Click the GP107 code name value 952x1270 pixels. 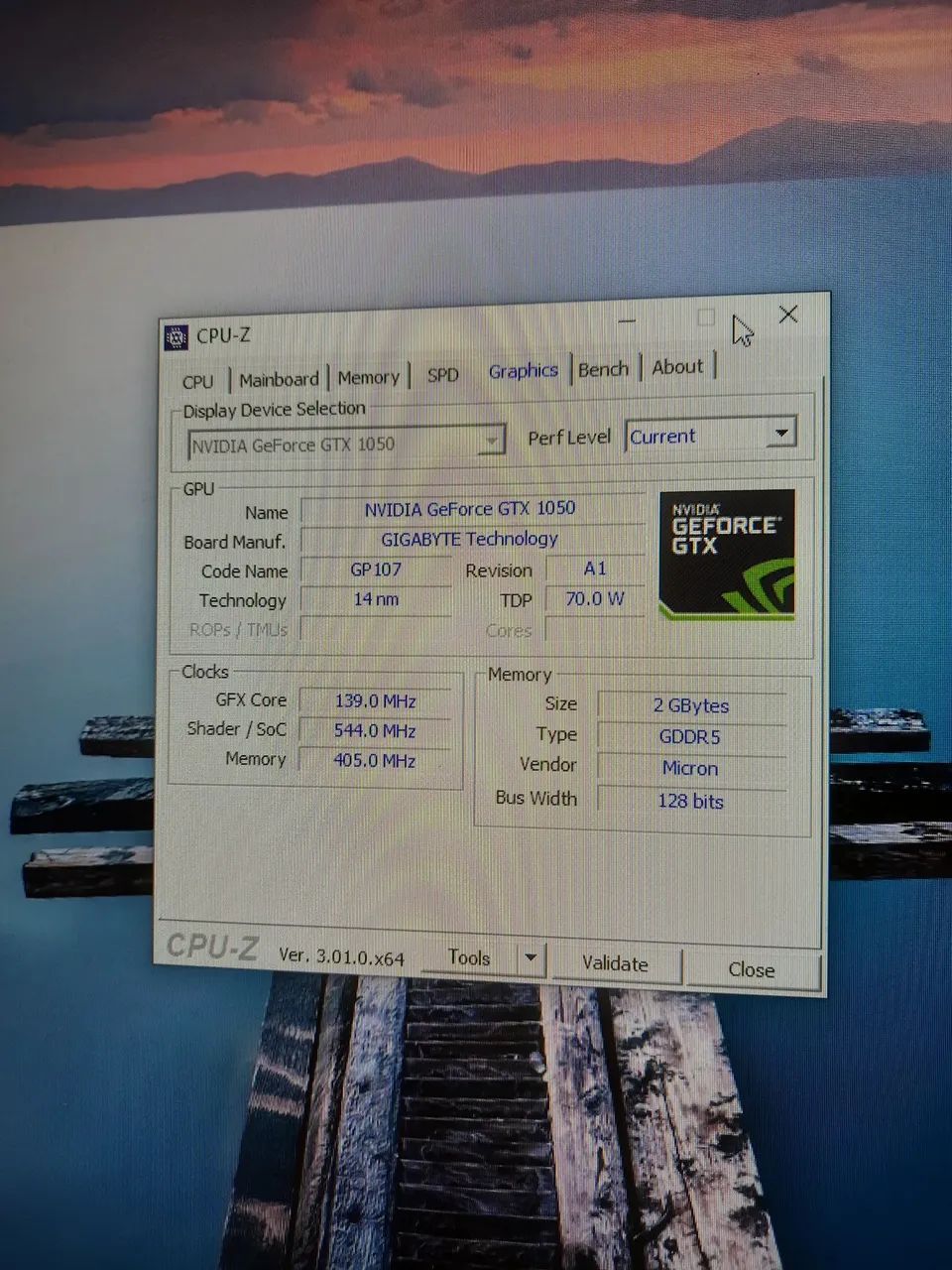[x=376, y=570]
